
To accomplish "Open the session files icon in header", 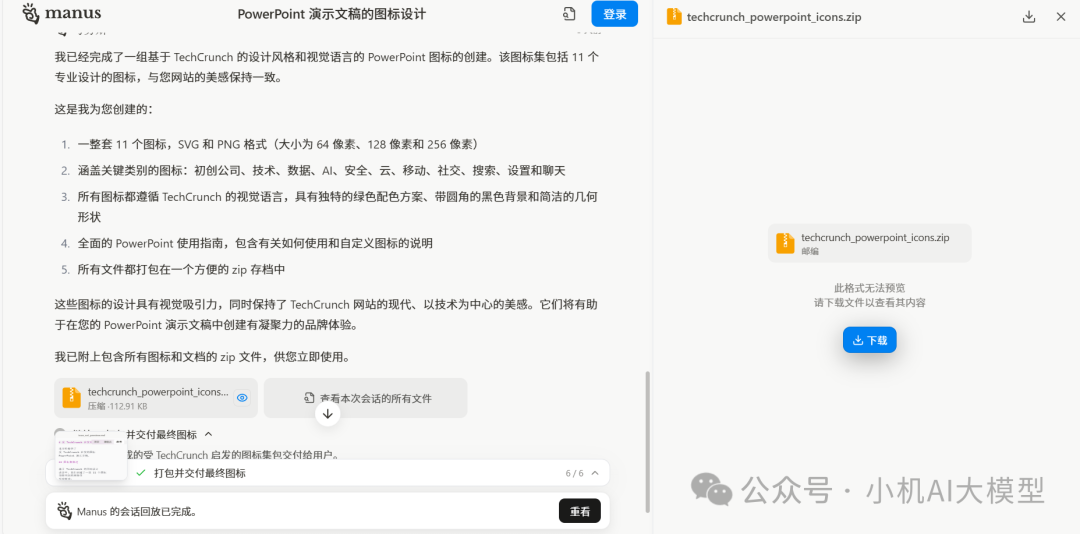I will [x=568, y=14].
